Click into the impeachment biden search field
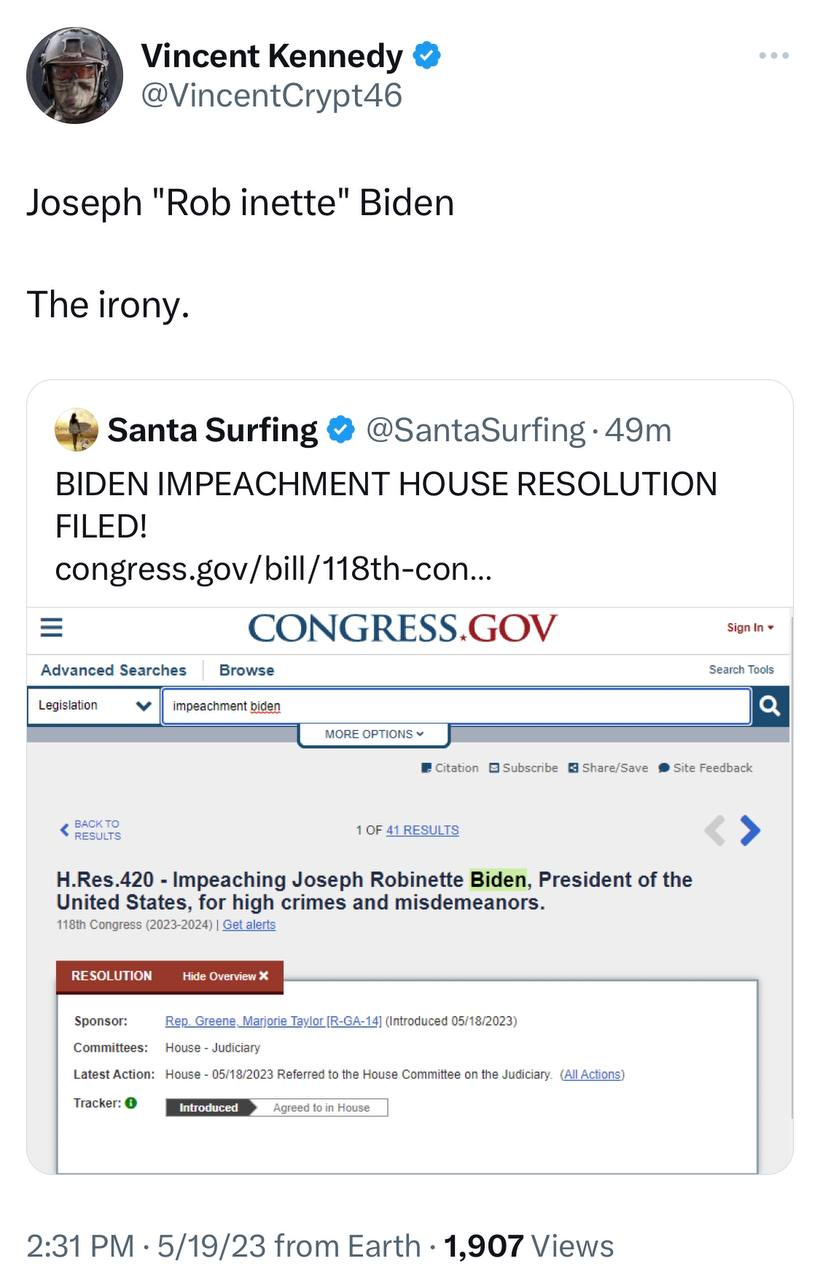Screen dimensions: 820x1280 pos(455,706)
